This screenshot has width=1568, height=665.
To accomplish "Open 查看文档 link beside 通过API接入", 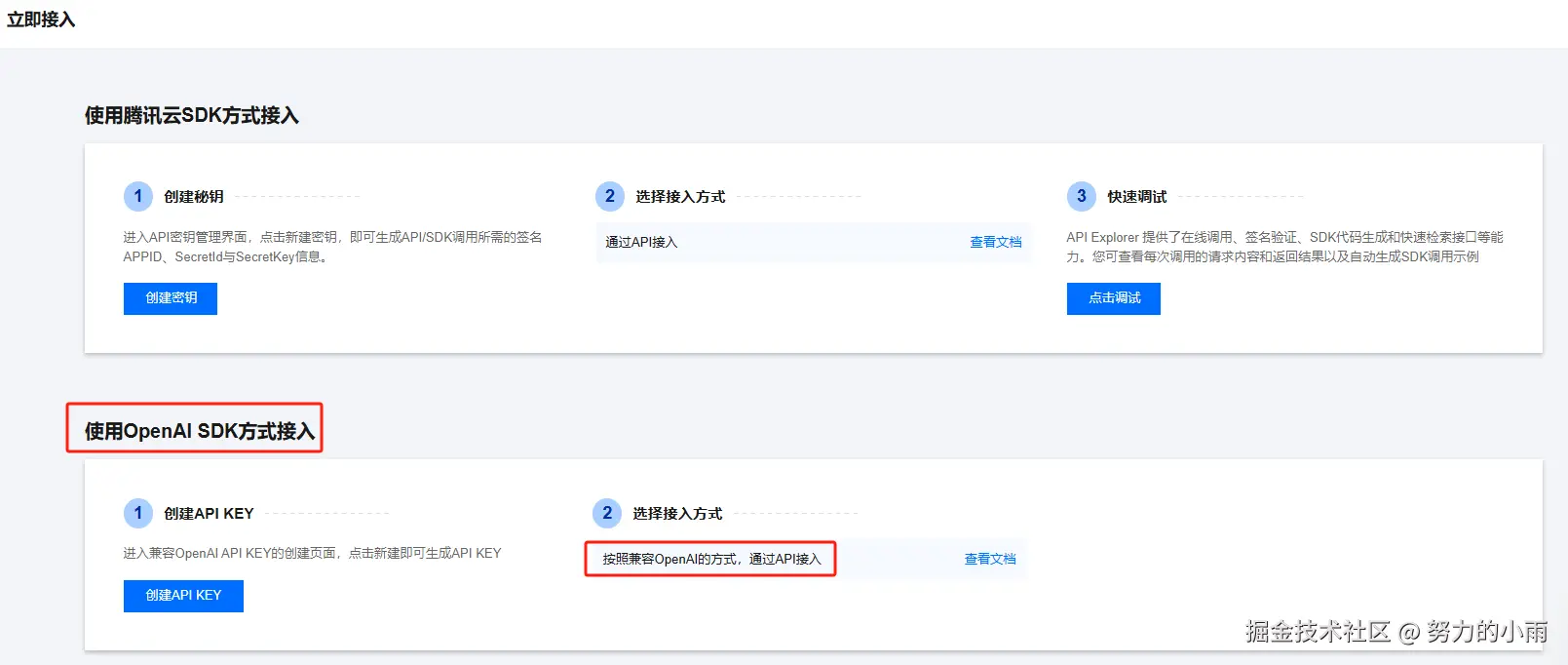I will click(x=996, y=242).
